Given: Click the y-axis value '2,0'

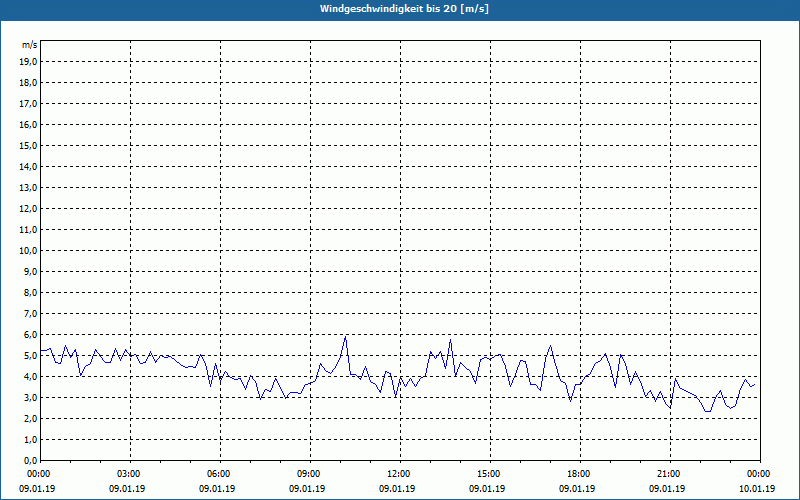Looking at the screenshot, I should pyautogui.click(x=30, y=418).
